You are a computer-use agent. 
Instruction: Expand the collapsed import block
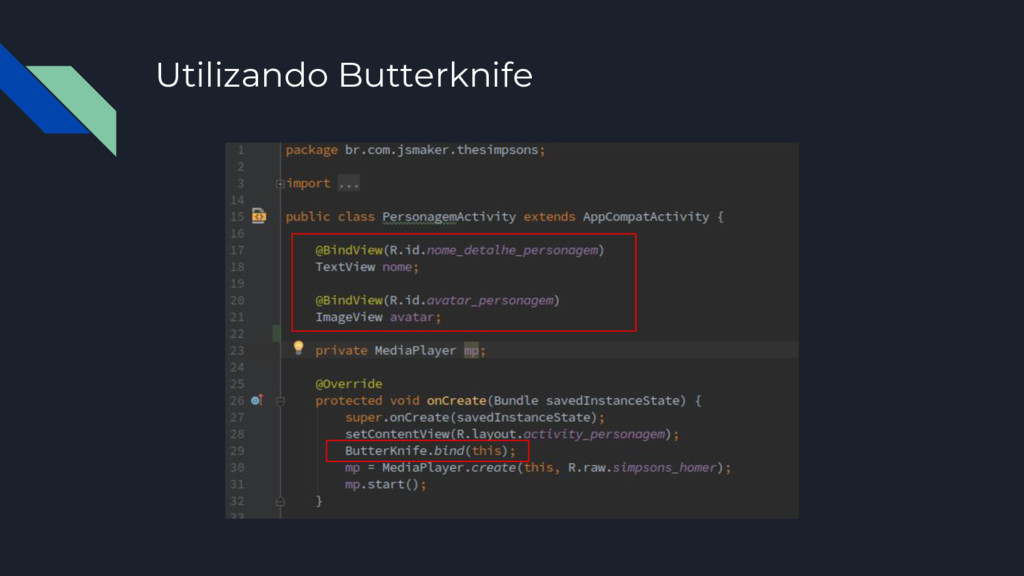(280, 184)
